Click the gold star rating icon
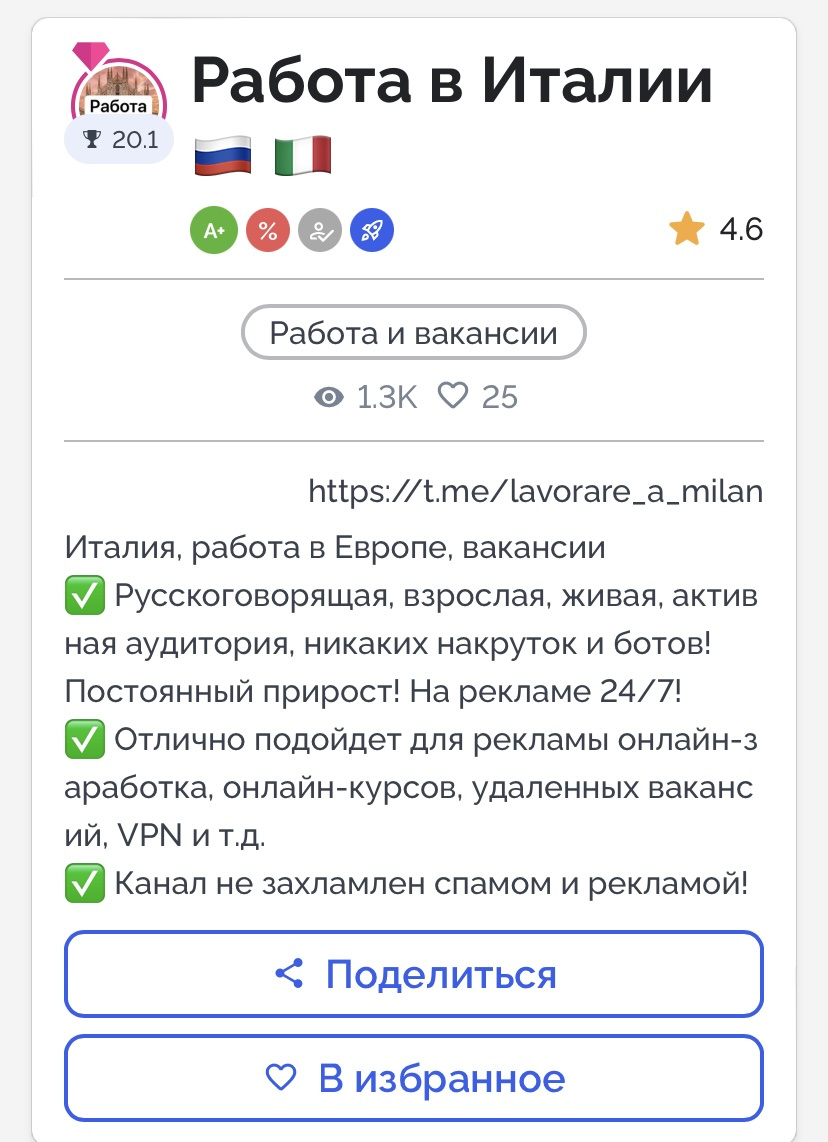828x1142 pixels. point(687,230)
